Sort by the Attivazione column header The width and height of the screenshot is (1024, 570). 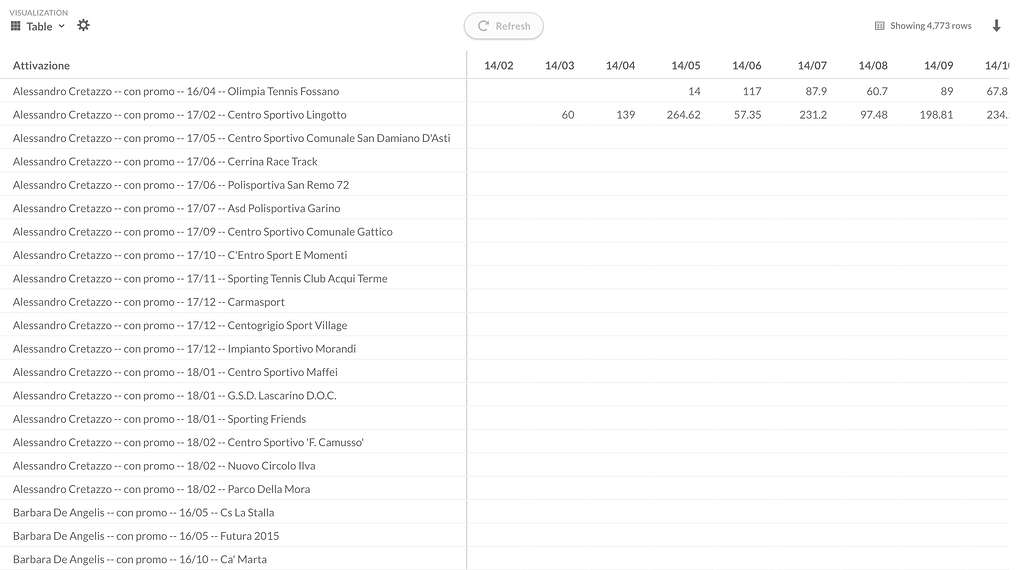point(42,66)
